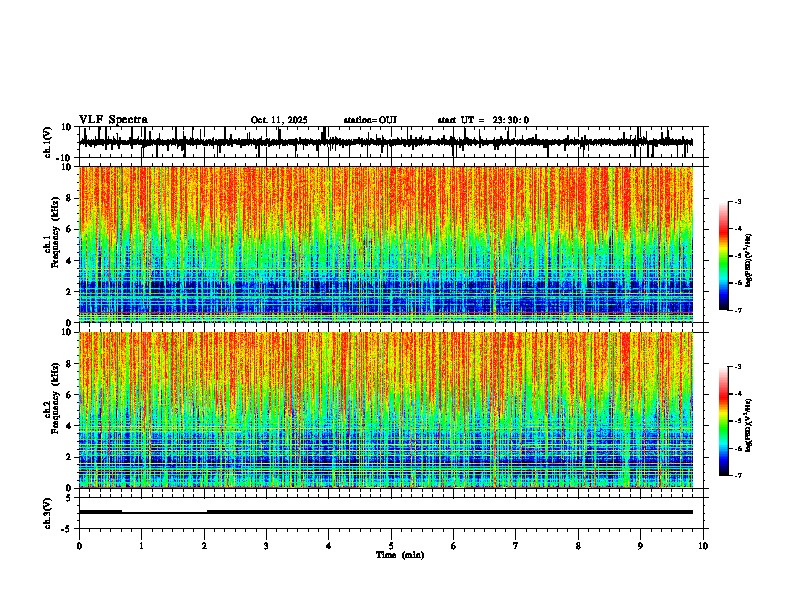Viewport: 792px width, 612px height.
Task: Click time axis tick label "7"
Action: click(x=516, y=546)
